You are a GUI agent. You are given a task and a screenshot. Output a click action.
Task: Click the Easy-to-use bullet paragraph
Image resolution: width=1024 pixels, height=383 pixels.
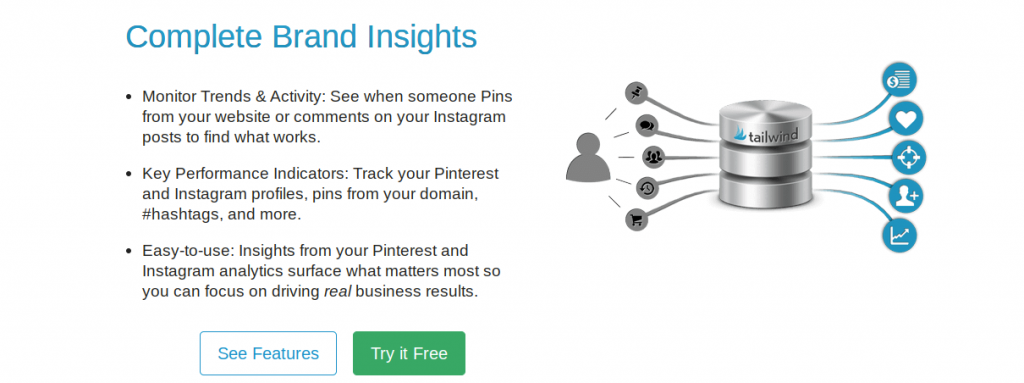point(321,271)
